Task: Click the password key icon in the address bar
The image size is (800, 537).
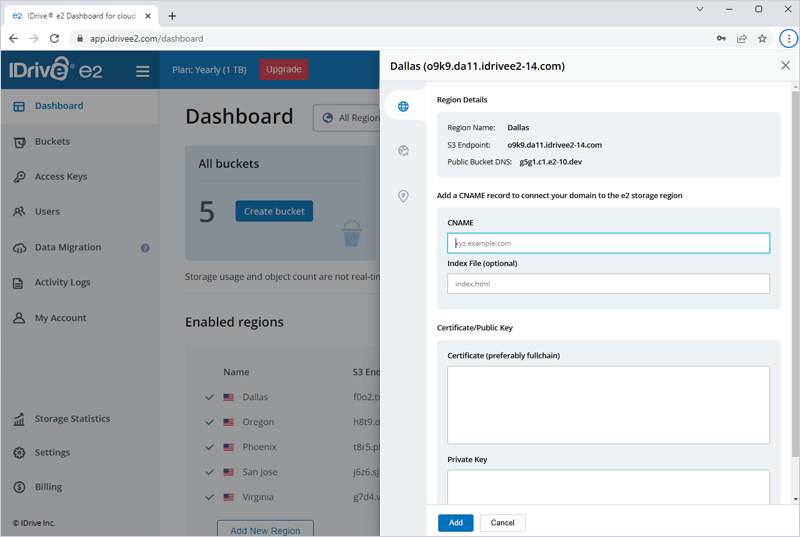Action: coord(721,39)
